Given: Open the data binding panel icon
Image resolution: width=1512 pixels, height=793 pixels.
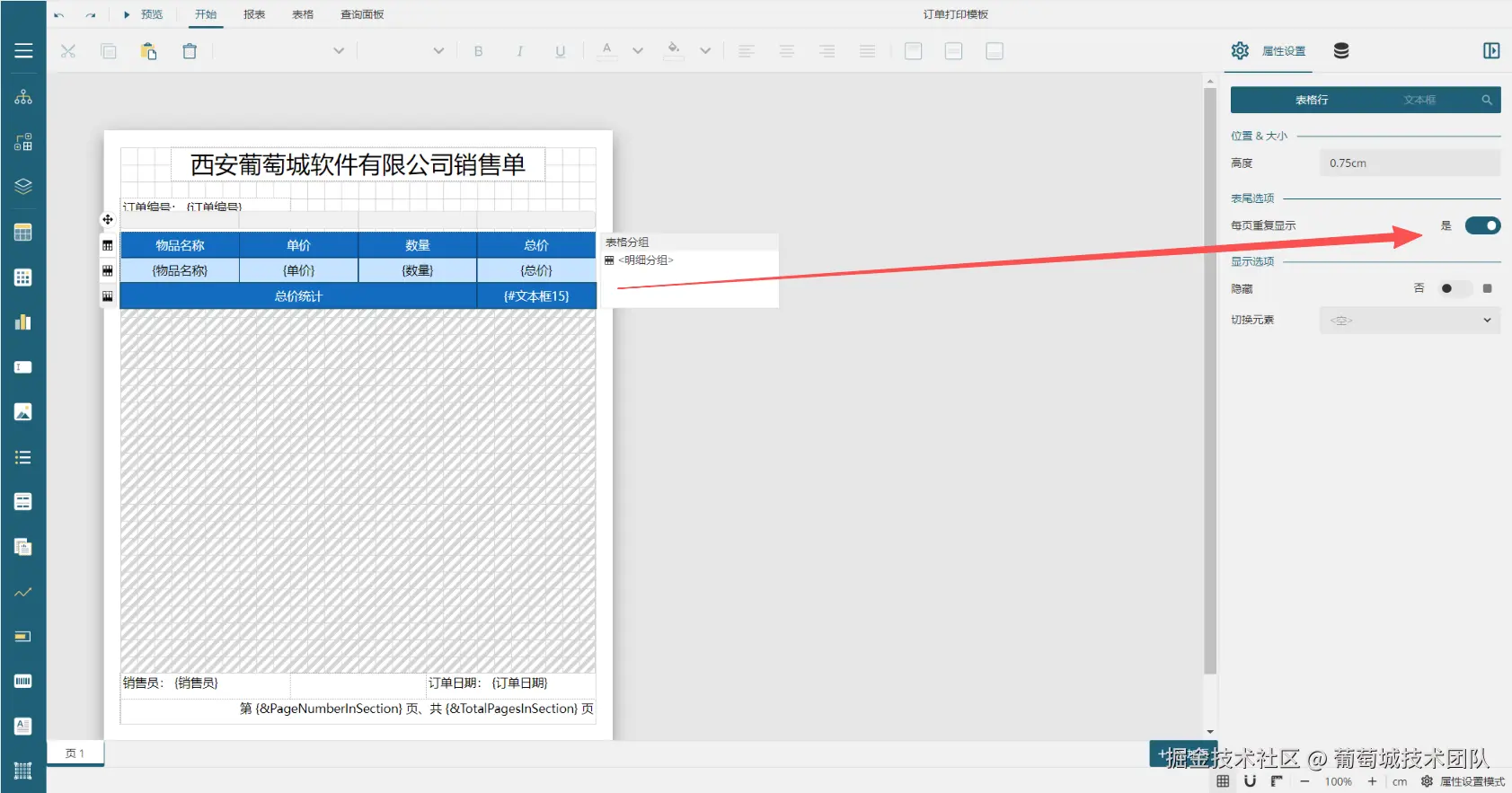Looking at the screenshot, I should coord(1341,51).
